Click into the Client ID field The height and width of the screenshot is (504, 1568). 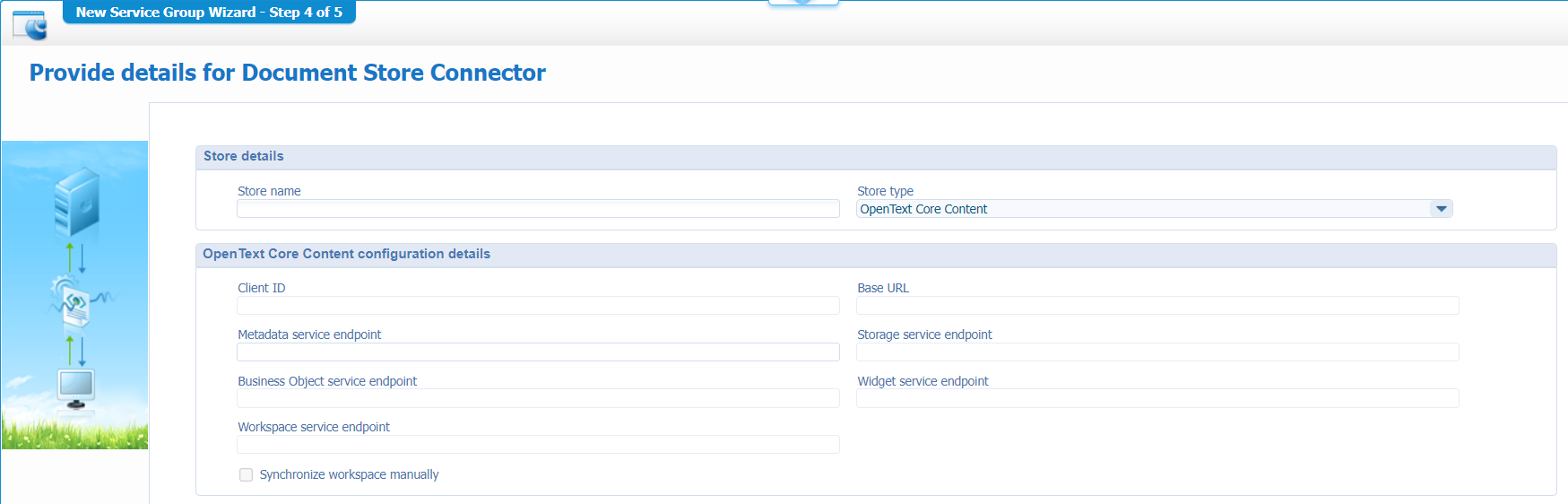538,306
